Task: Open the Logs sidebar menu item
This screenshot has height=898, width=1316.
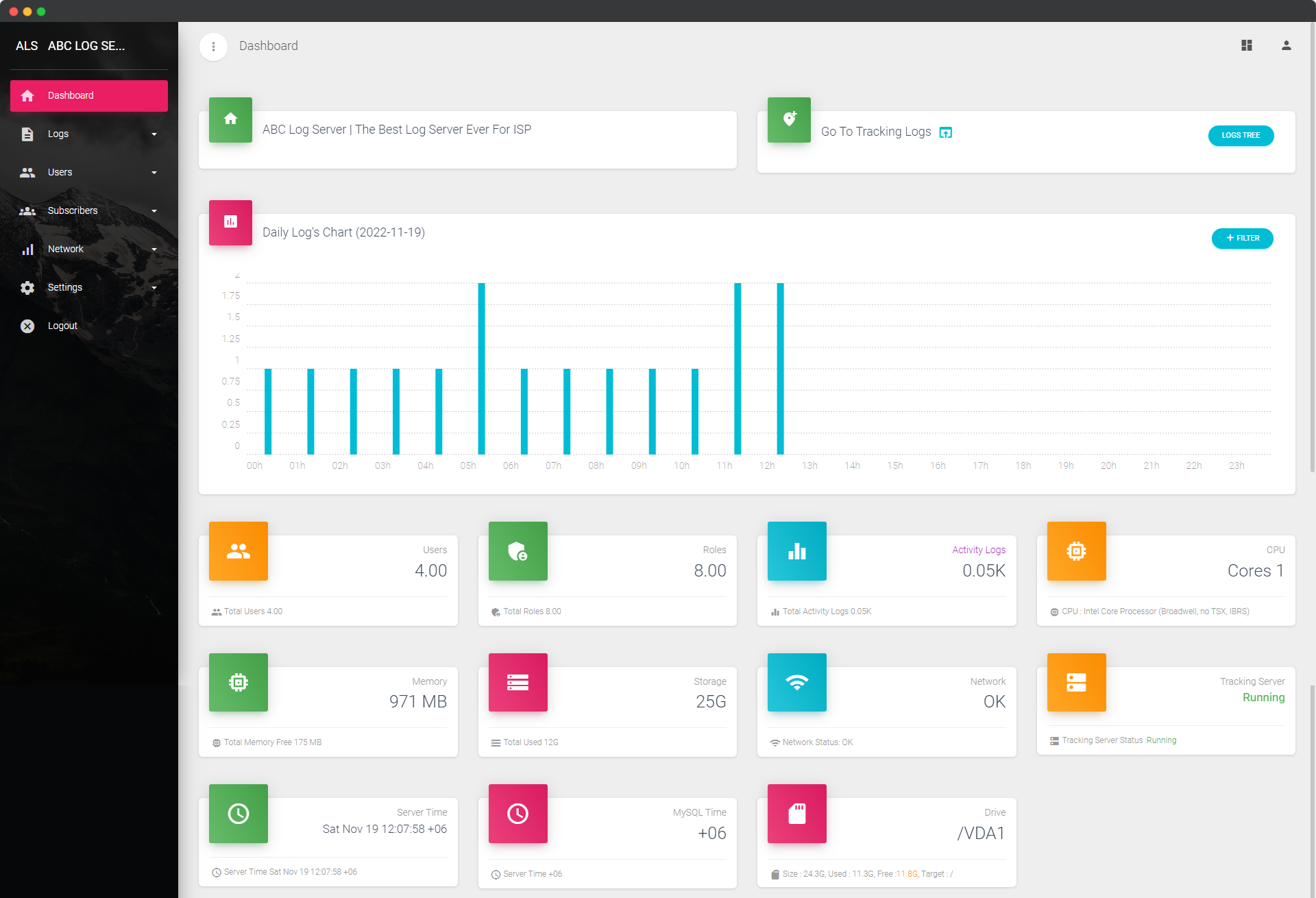Action: click(89, 134)
